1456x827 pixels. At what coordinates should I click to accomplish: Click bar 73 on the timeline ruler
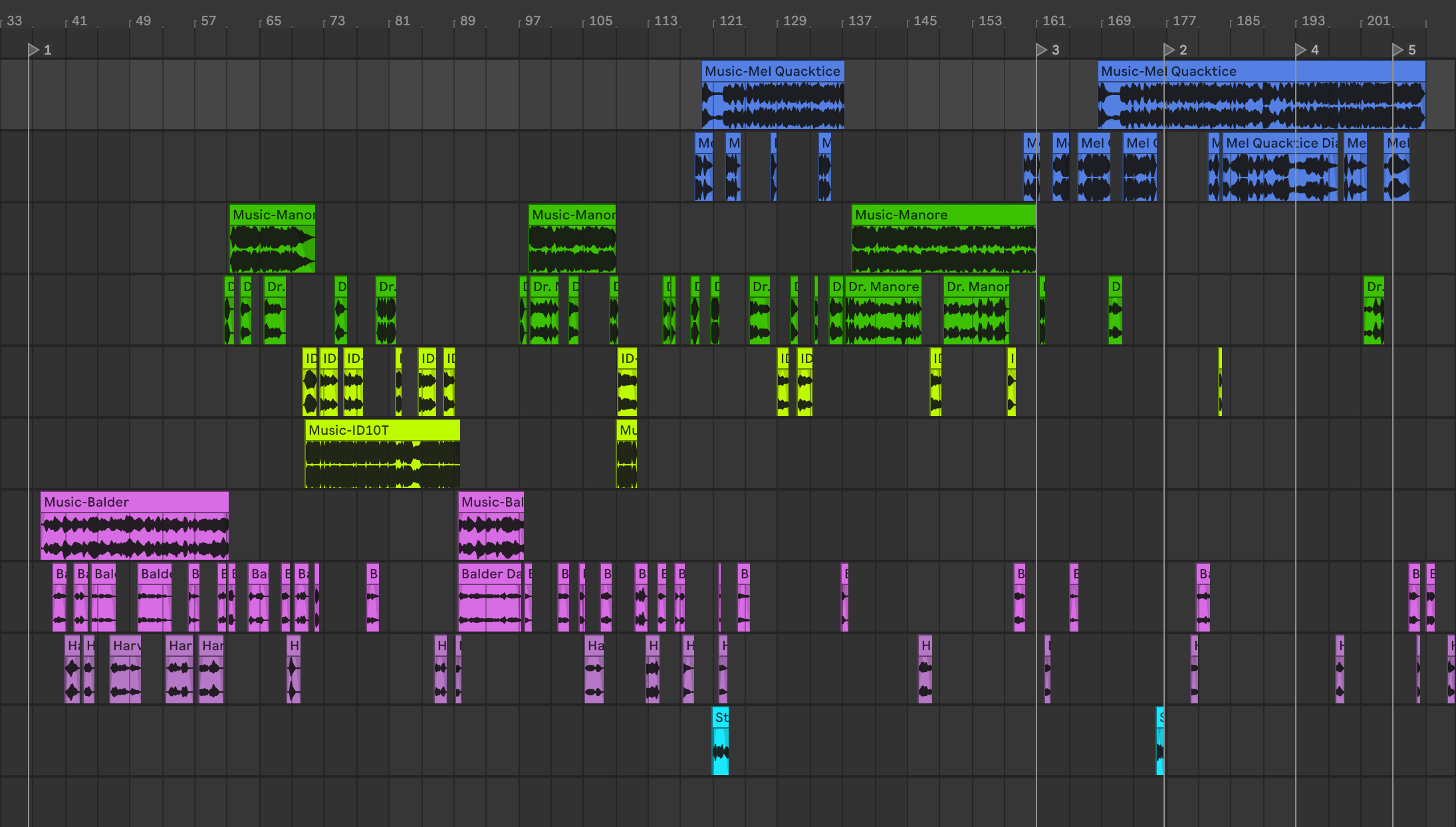click(337, 21)
